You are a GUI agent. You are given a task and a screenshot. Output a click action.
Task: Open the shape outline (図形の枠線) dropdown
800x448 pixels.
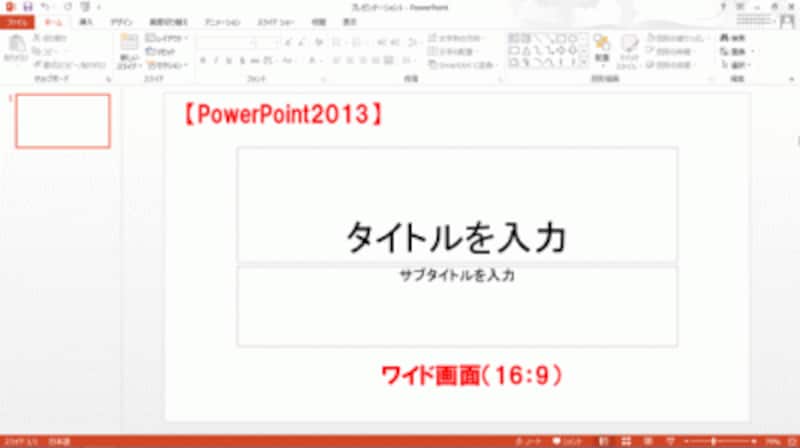[x=669, y=52]
